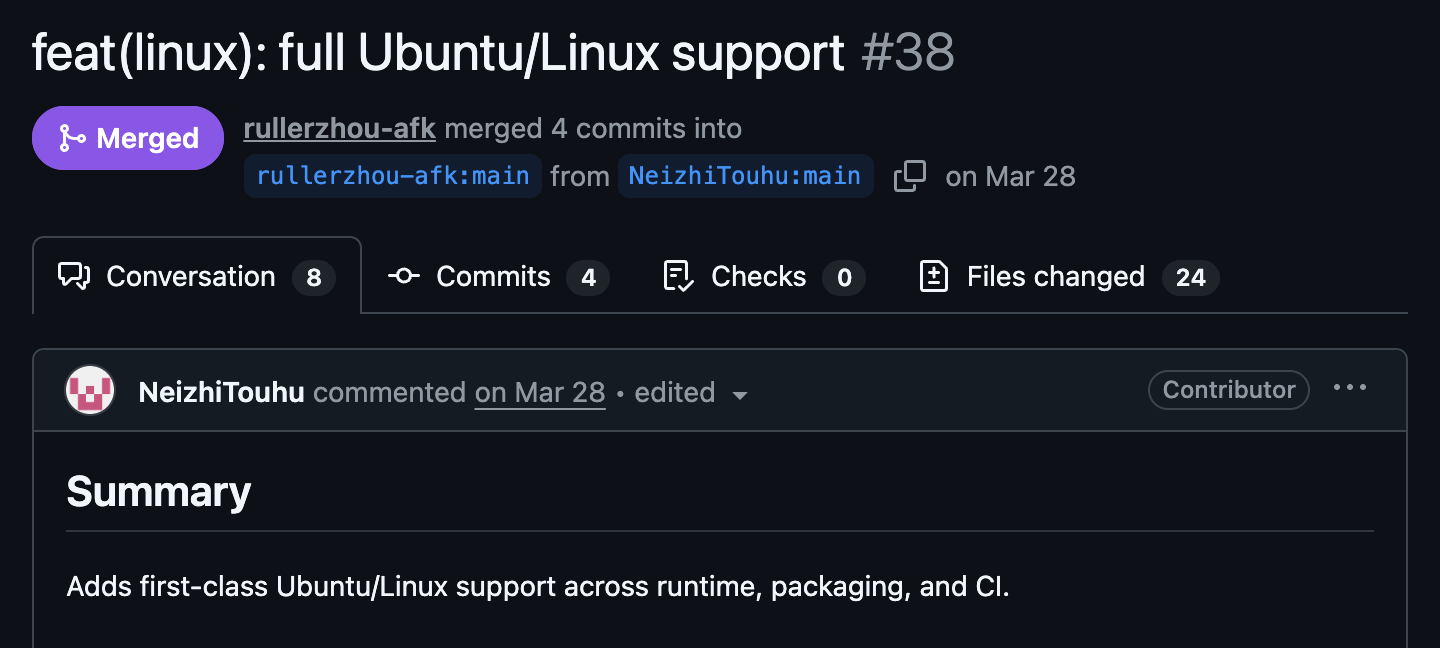Click the Checks tab checklist icon
Screen dimensions: 1440x648
pos(679,276)
